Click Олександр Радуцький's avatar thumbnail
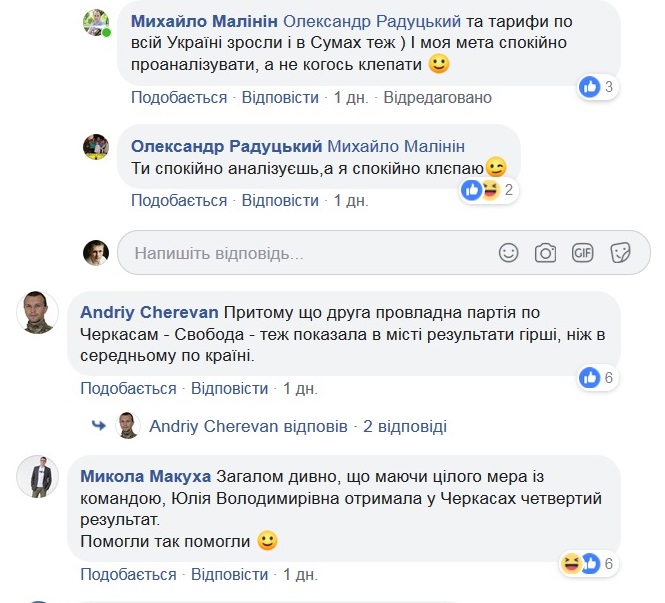The image size is (665, 603). pos(95,146)
